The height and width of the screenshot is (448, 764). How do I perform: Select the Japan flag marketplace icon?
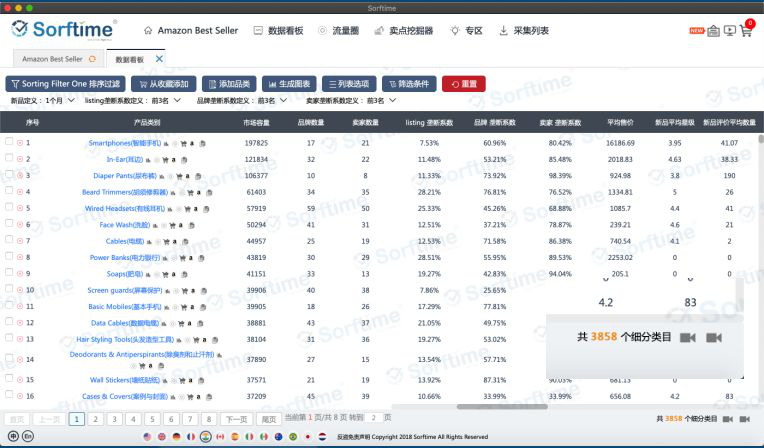click(307, 436)
